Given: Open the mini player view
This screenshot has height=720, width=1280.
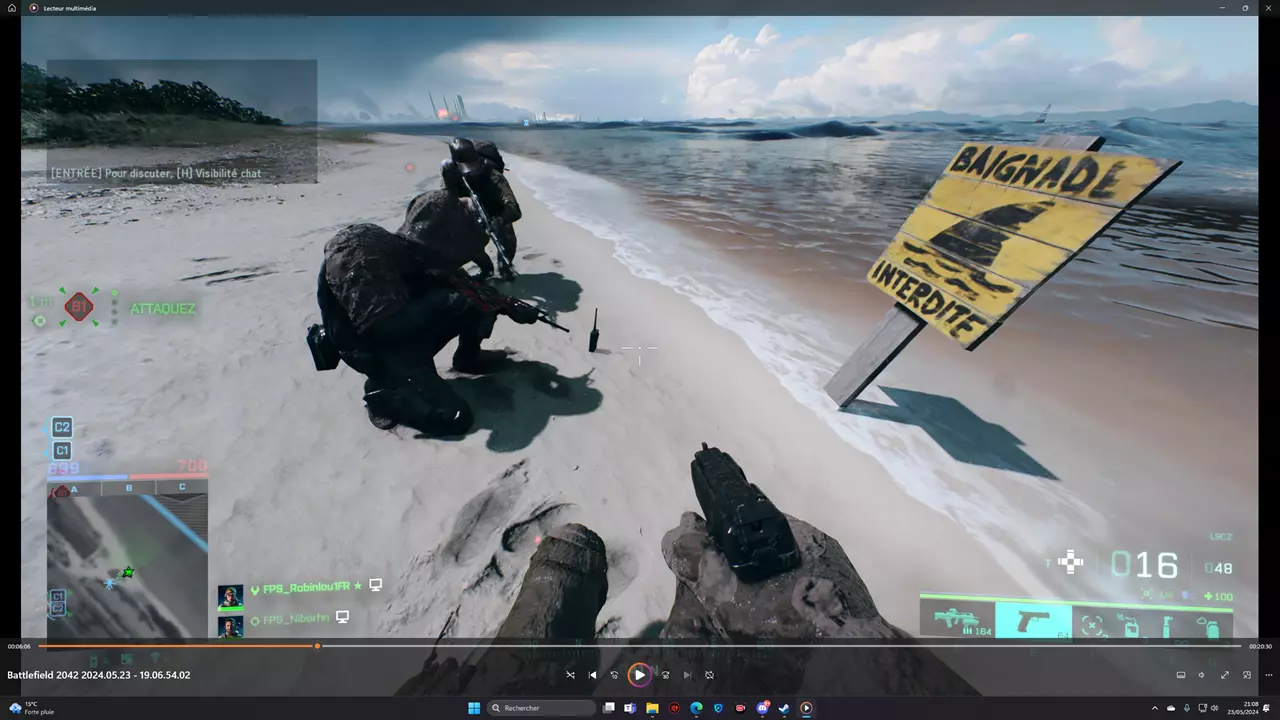Looking at the screenshot, I should pos(1246,675).
